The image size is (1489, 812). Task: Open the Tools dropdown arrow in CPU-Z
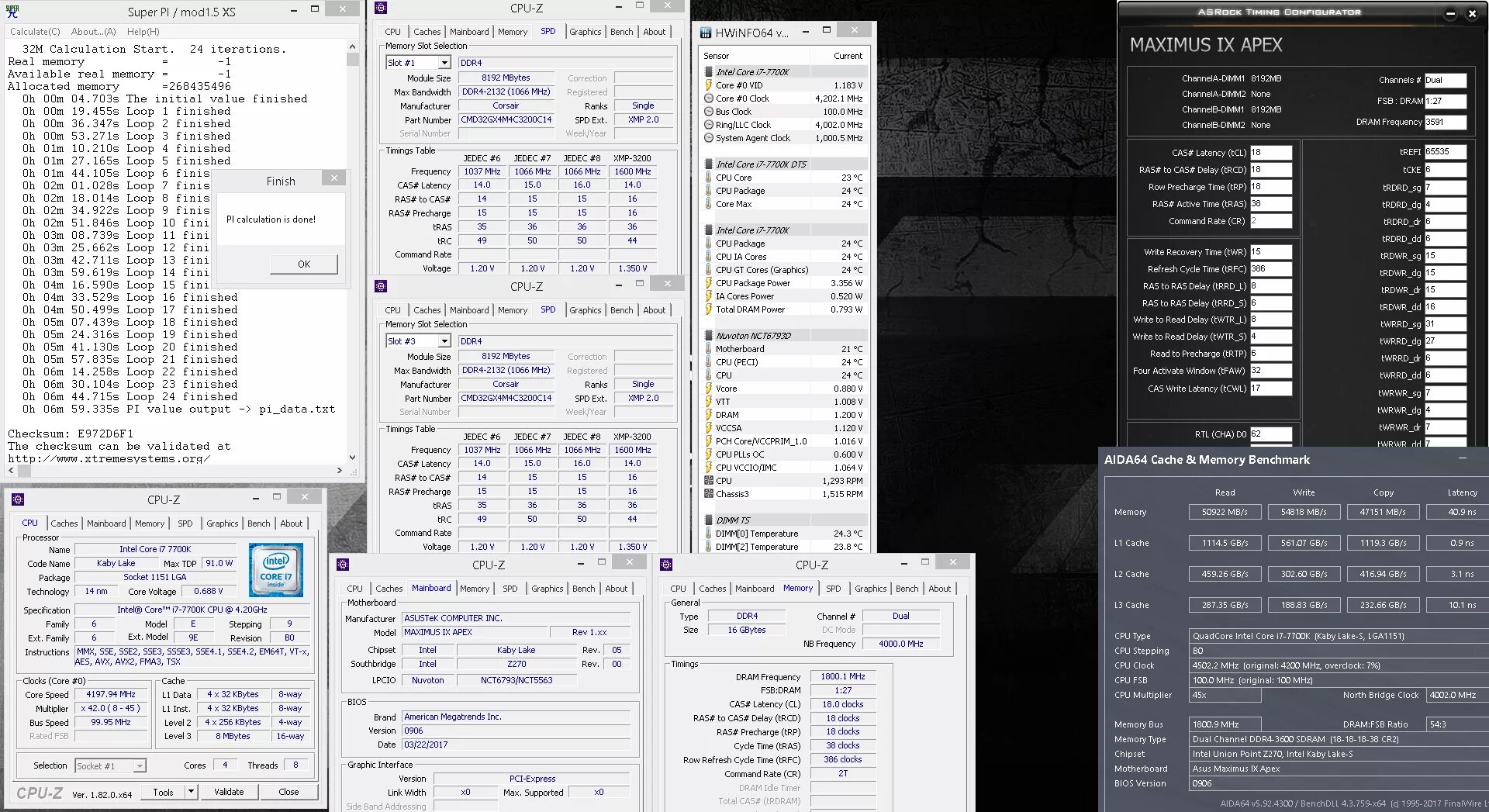tap(191, 792)
